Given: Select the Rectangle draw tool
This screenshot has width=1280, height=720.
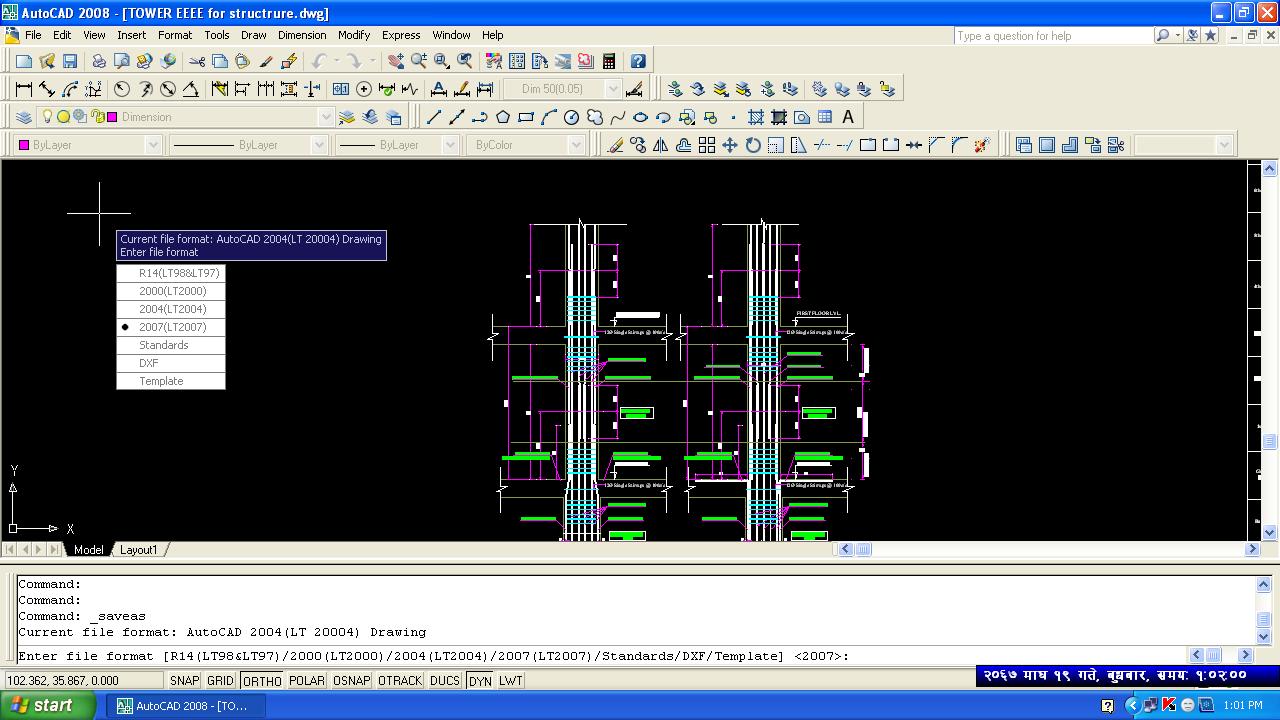Looking at the screenshot, I should tap(526, 117).
